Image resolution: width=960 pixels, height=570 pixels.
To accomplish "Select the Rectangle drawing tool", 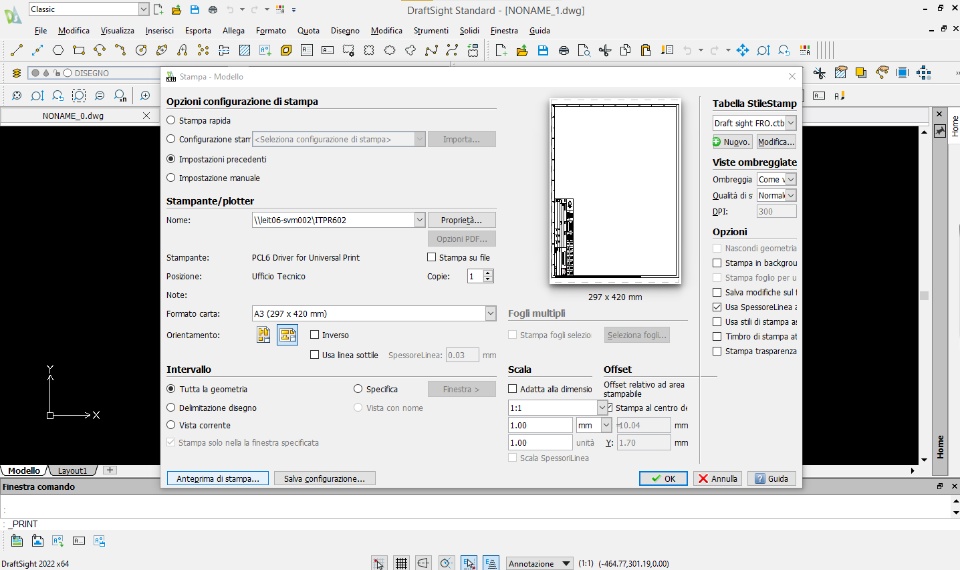I will point(78,50).
